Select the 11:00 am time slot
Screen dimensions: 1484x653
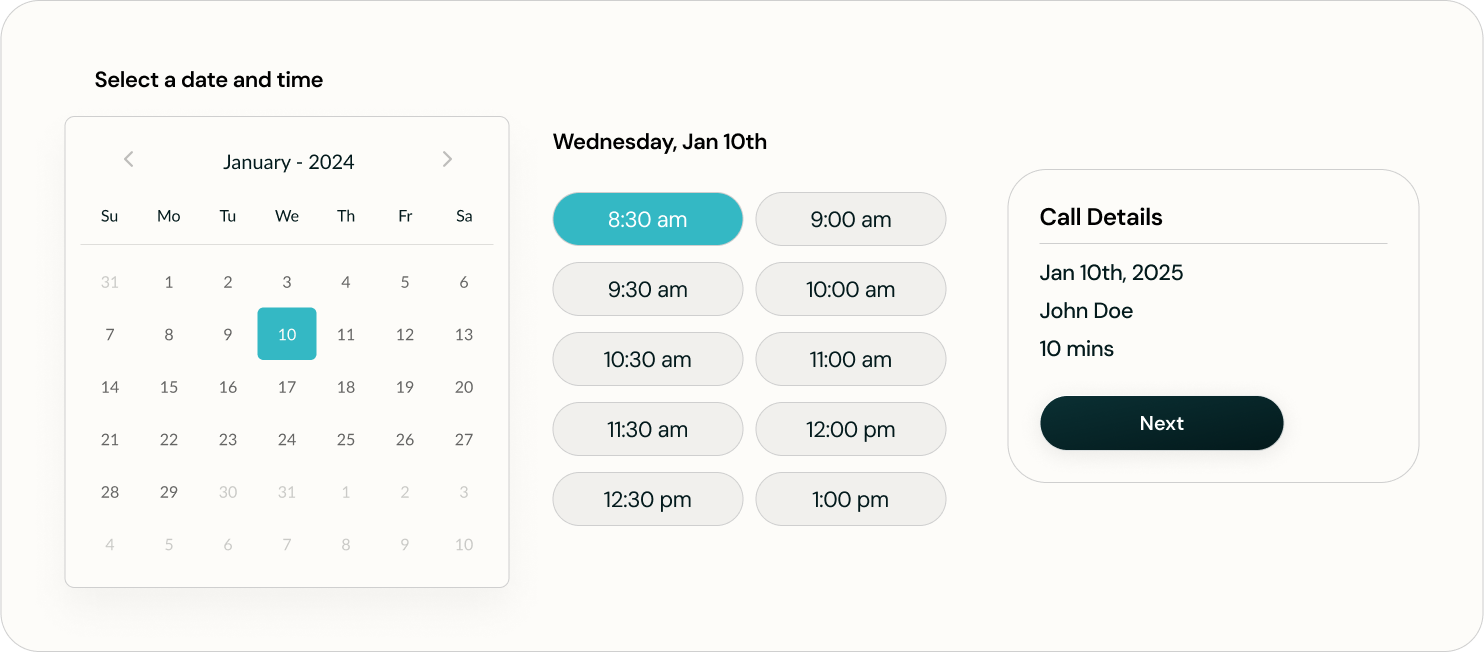(851, 359)
